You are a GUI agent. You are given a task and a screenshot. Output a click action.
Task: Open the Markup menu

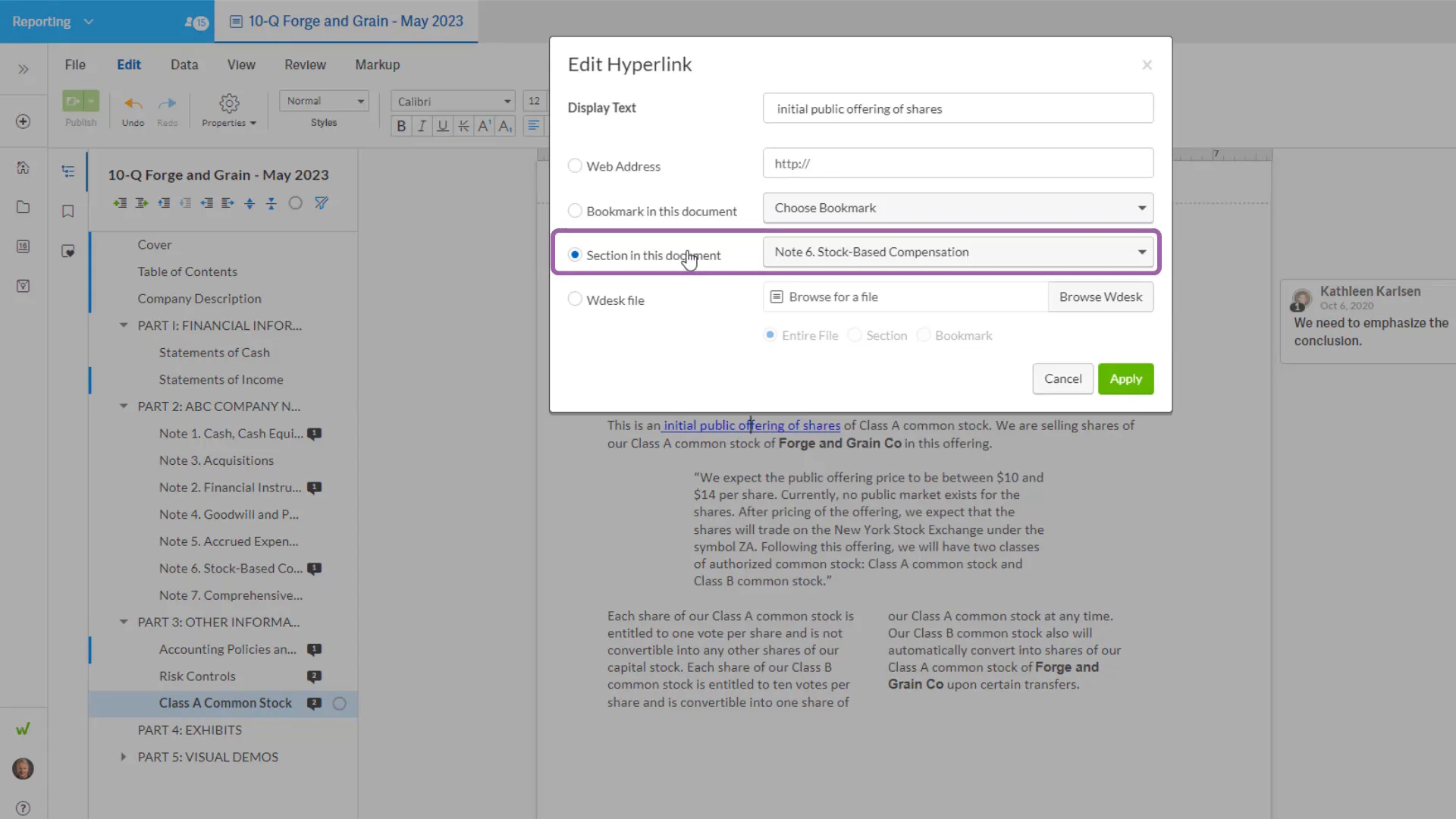[377, 64]
